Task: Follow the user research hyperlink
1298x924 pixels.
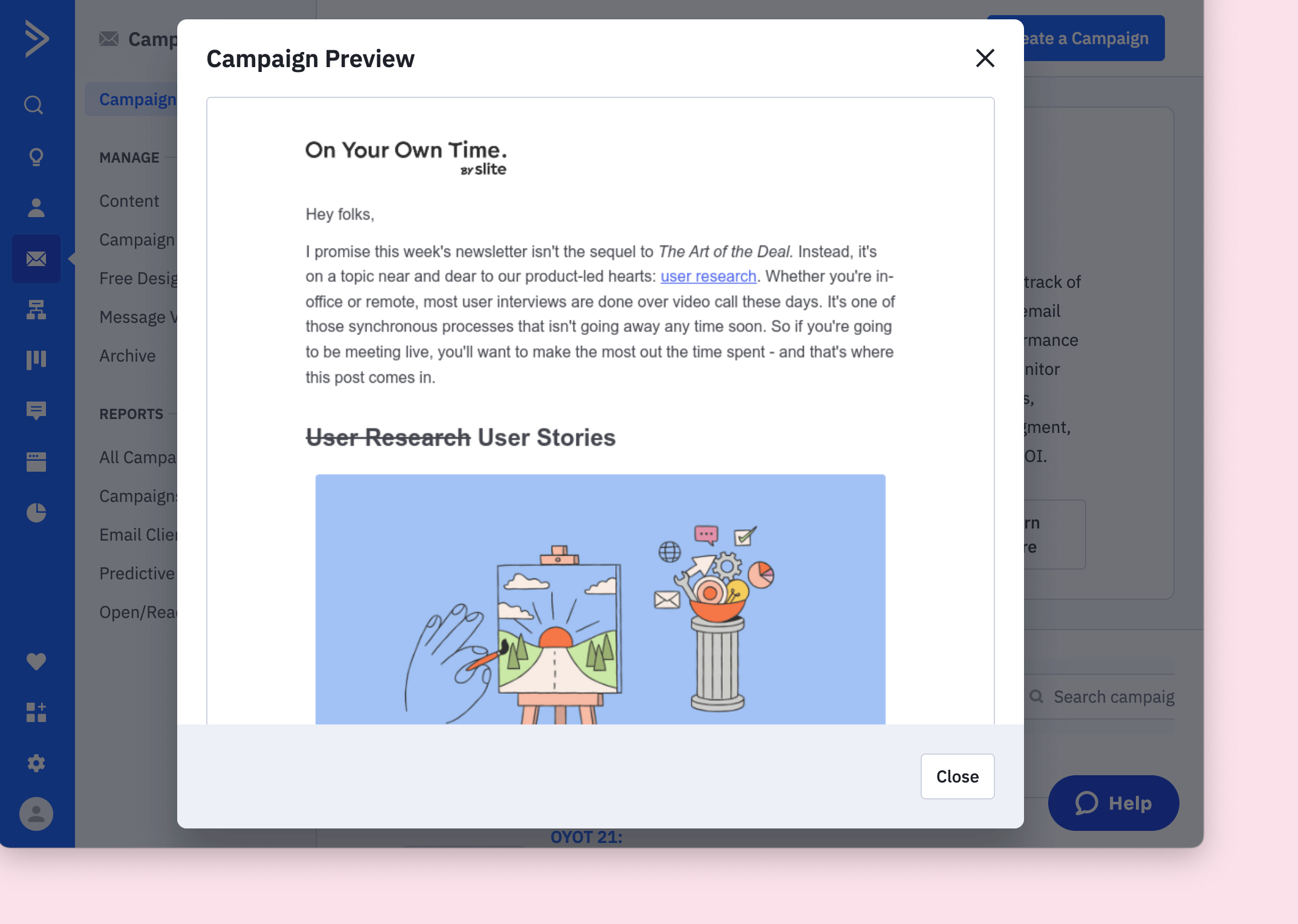Action: [708, 276]
